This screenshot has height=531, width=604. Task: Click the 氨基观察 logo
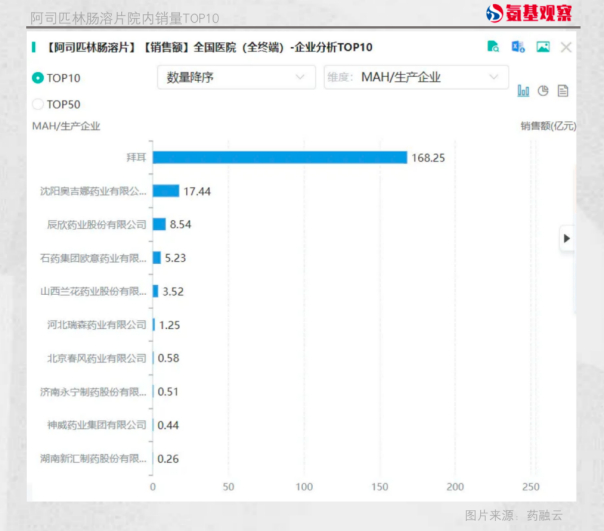pos(528,13)
